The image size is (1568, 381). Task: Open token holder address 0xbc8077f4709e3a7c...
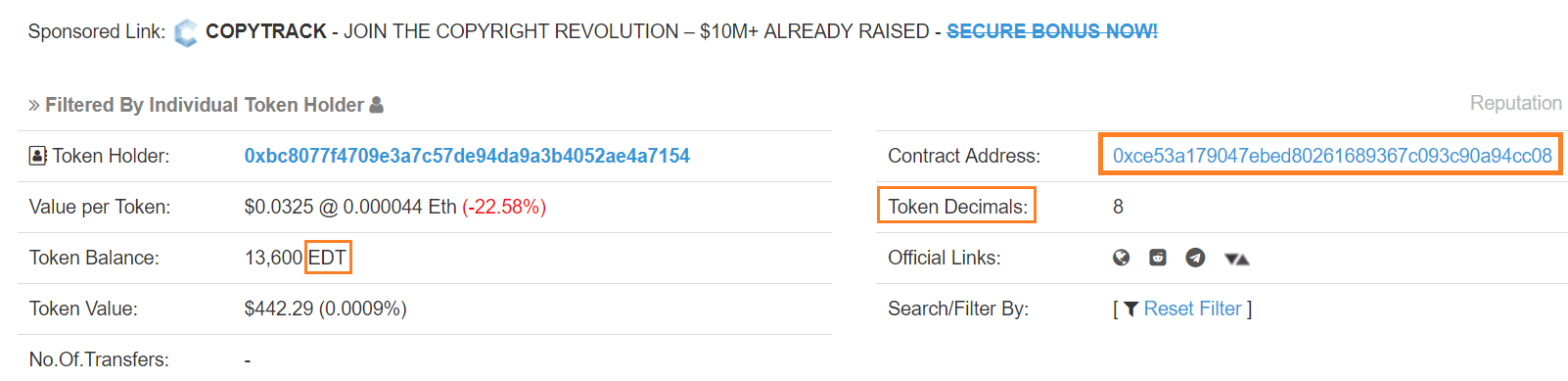pyautogui.click(x=467, y=156)
